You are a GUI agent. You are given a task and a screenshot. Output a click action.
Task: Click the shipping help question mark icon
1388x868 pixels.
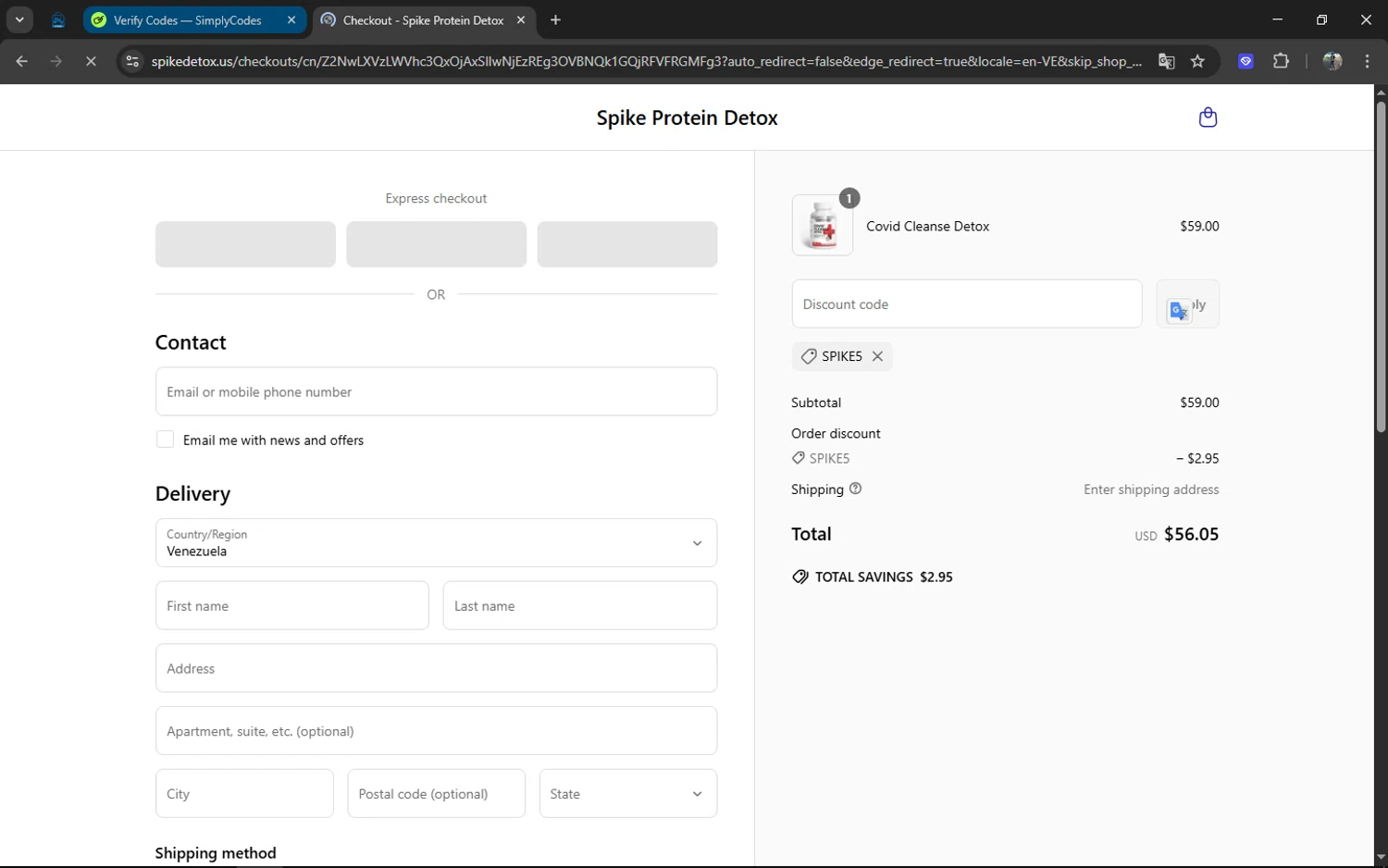(x=855, y=489)
